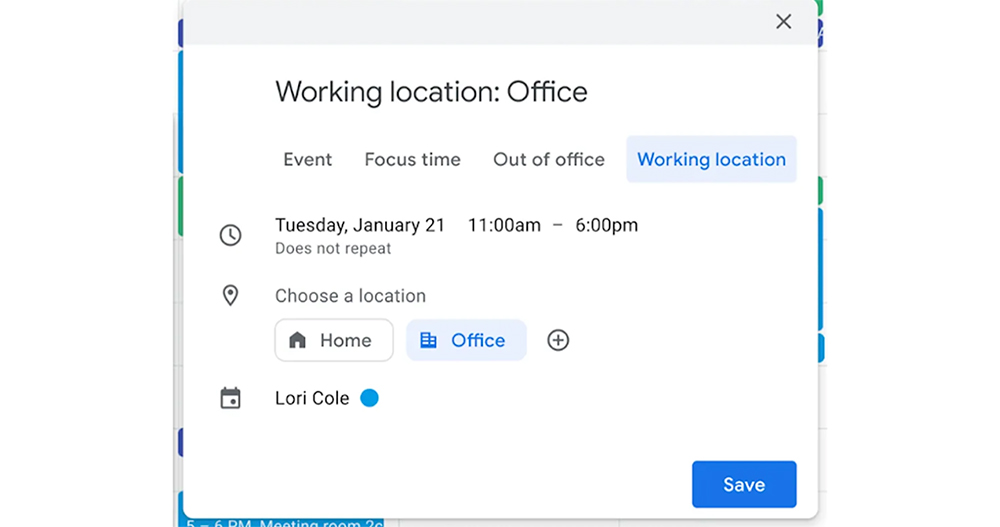Click the clock icon beside date

pyautogui.click(x=230, y=235)
